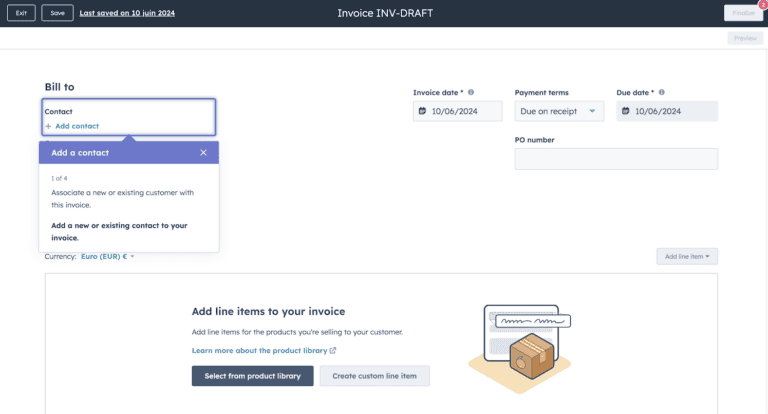This screenshot has height=414, width=768.
Task: Click the Invoice date info icon
Action: coord(471,92)
